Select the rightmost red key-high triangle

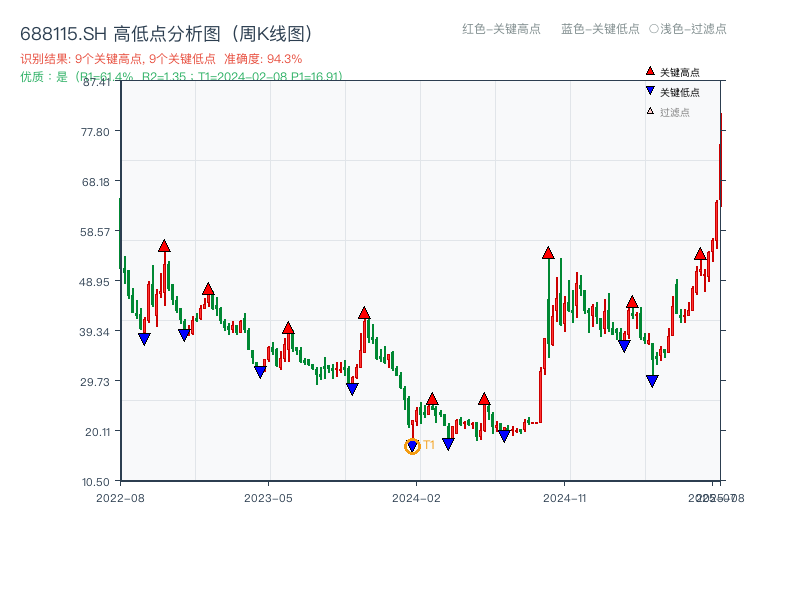point(700,254)
